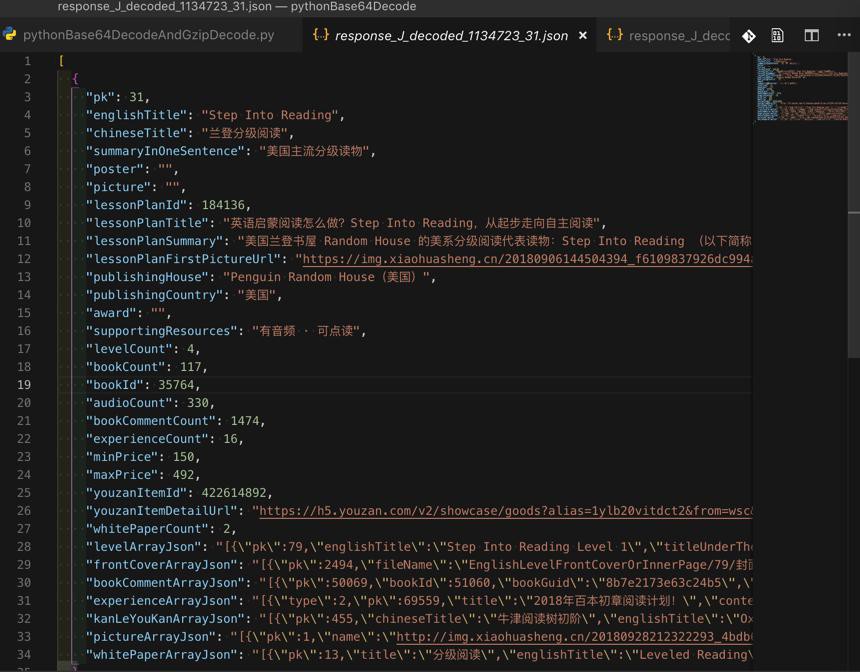Split the editor to the right
The height and width of the screenshot is (672, 860).
coord(812,36)
